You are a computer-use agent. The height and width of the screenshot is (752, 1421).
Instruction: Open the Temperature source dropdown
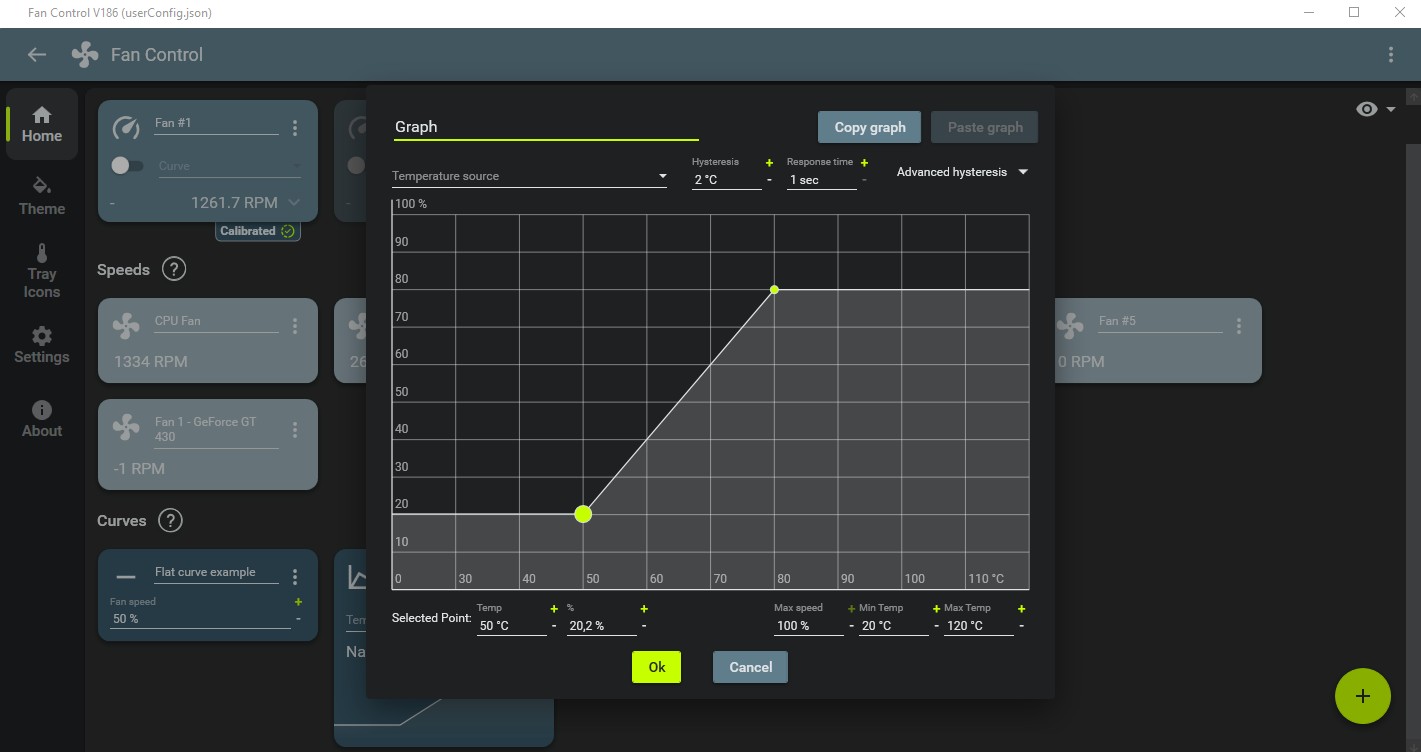click(530, 176)
